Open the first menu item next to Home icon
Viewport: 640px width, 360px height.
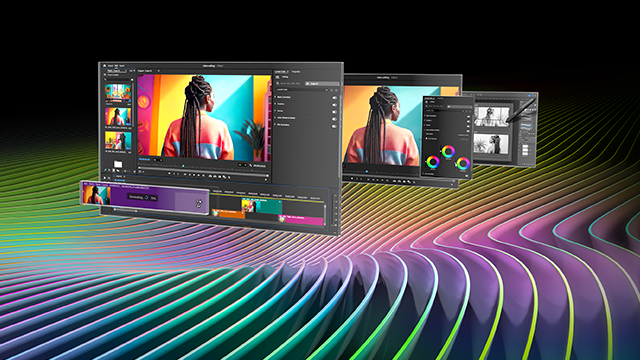111,66
